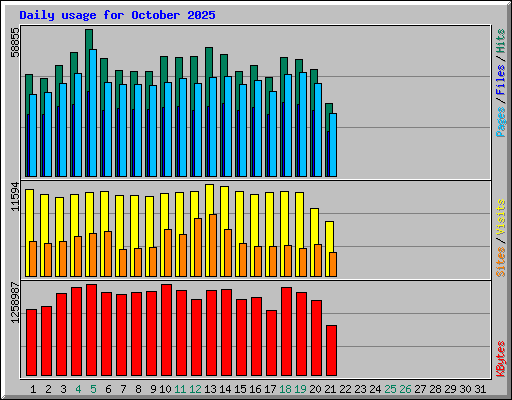The height and width of the screenshot is (400, 512).
Task: Click the 'Files' legend label
Action: tap(501, 80)
